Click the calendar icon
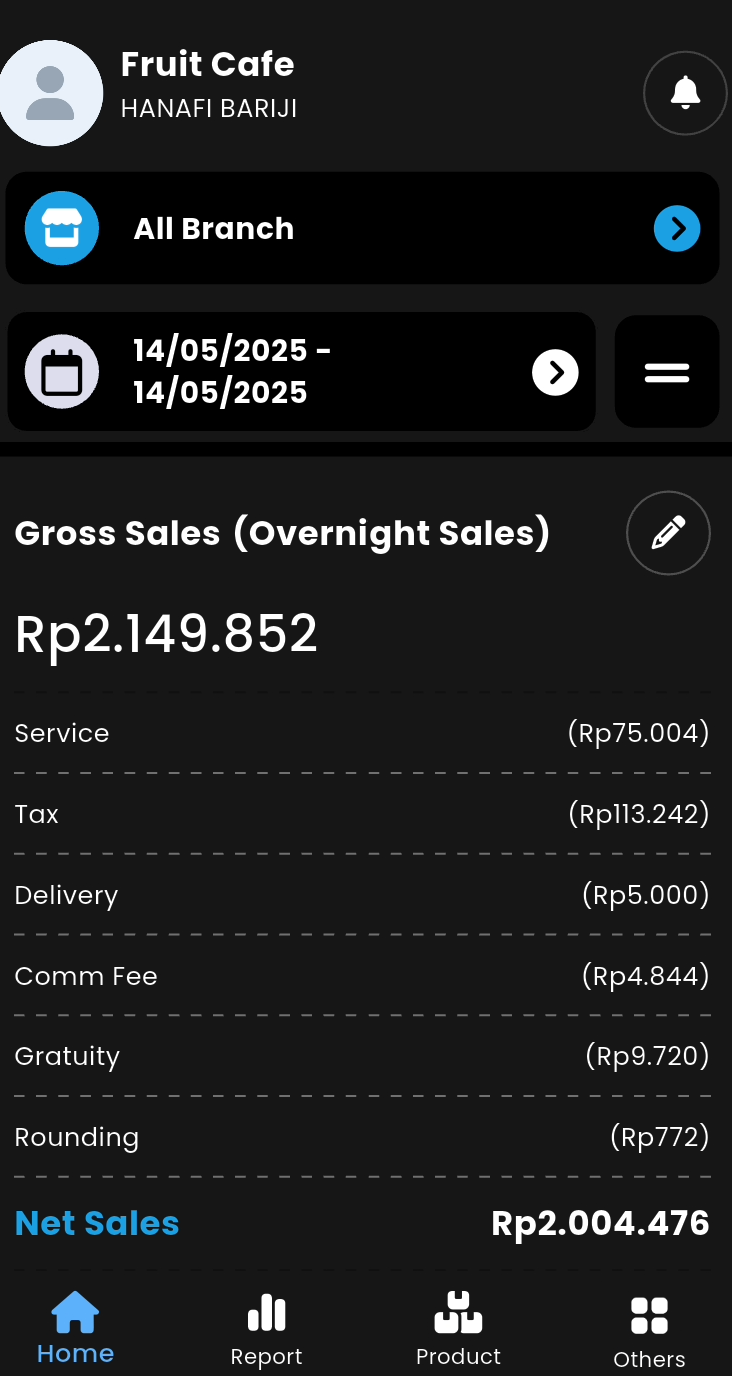This screenshot has height=1376, width=732. tap(62, 372)
